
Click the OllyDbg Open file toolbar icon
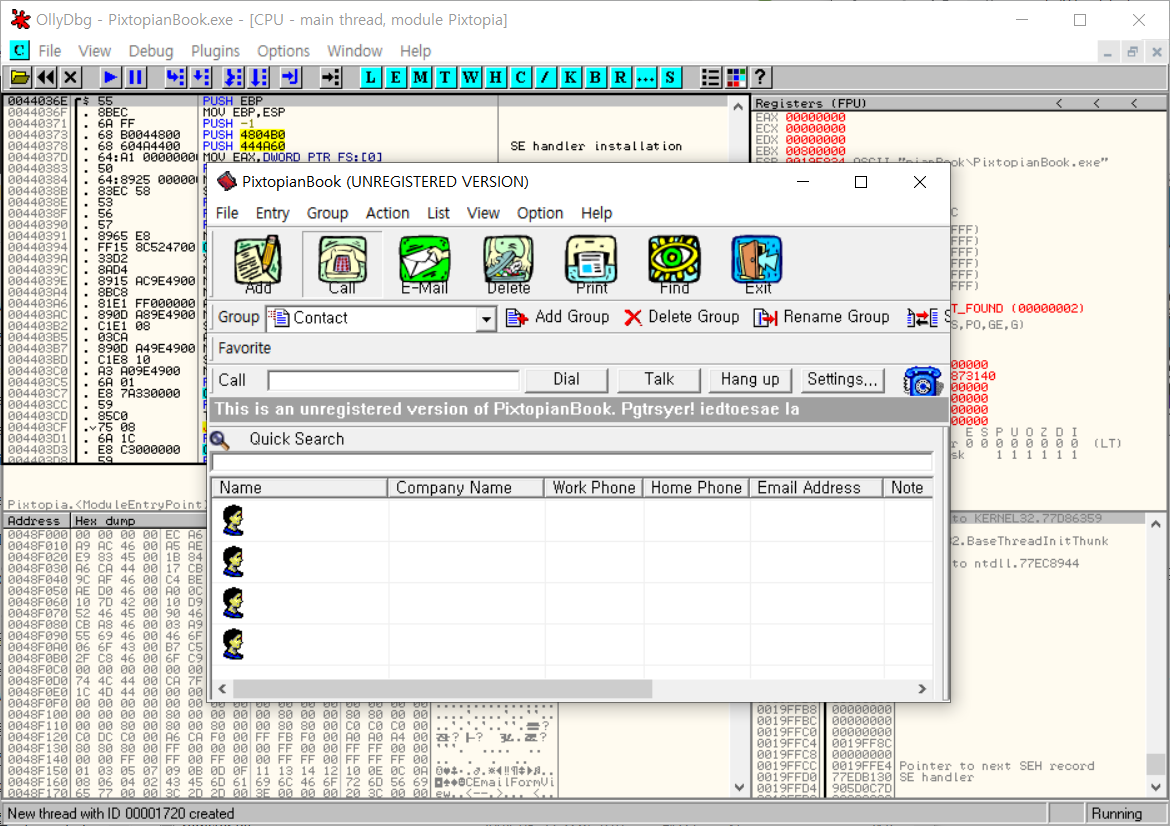tap(20, 77)
